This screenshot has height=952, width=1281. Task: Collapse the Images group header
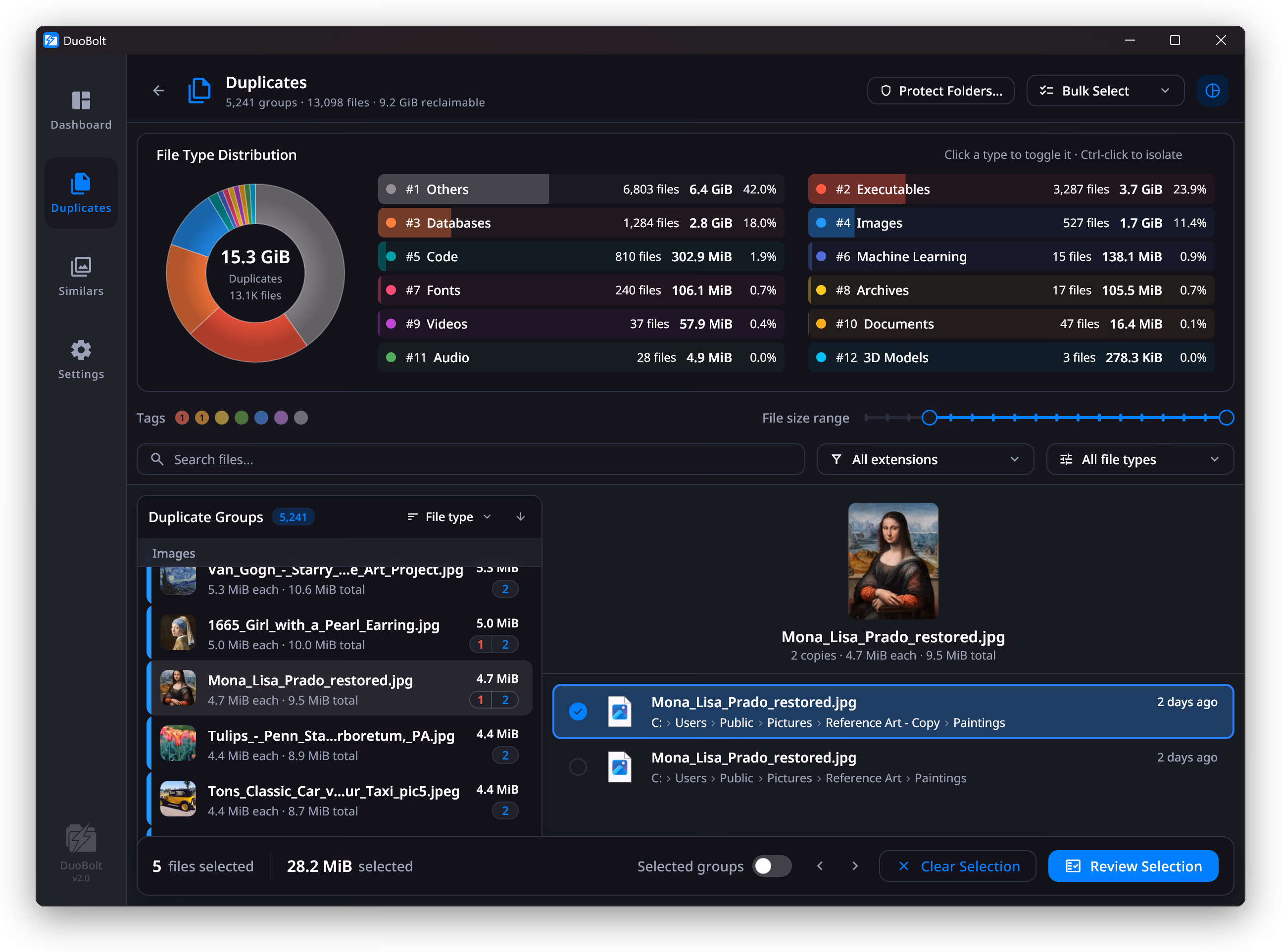pyautogui.click(x=340, y=553)
